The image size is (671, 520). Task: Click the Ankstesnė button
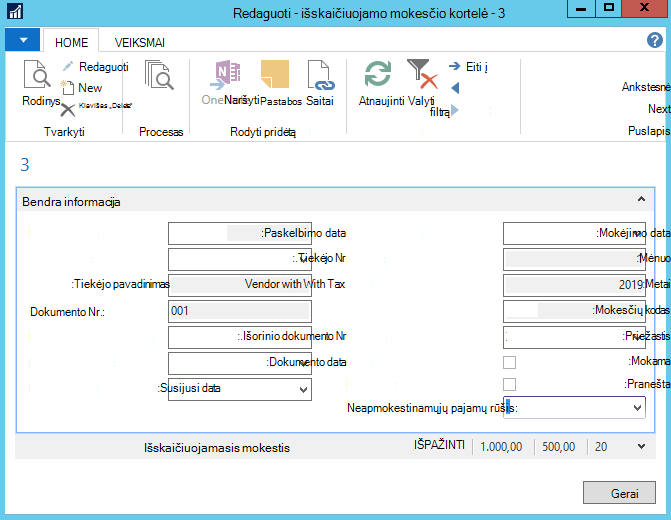pos(646,87)
